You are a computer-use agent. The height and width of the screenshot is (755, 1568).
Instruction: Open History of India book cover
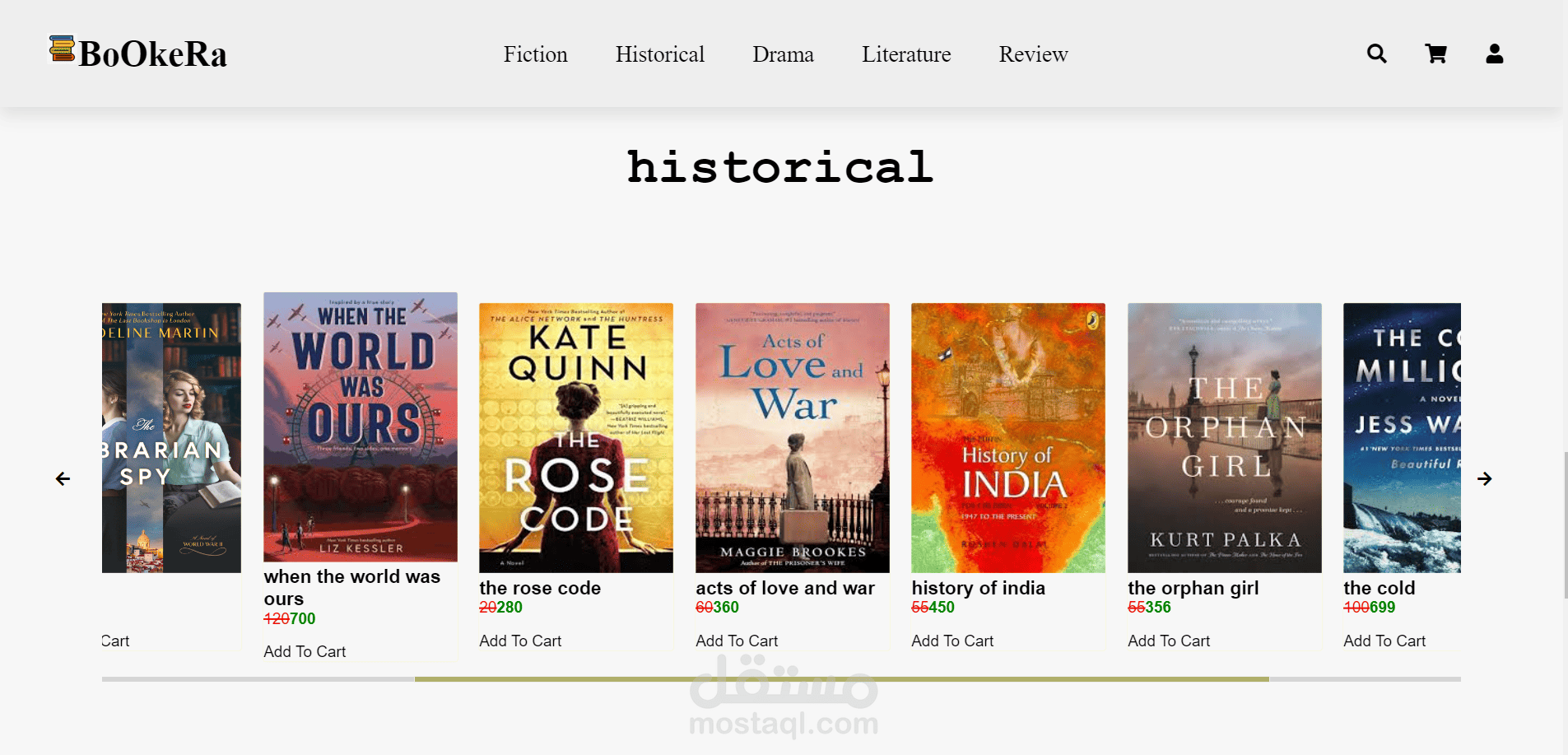pyautogui.click(x=1008, y=438)
